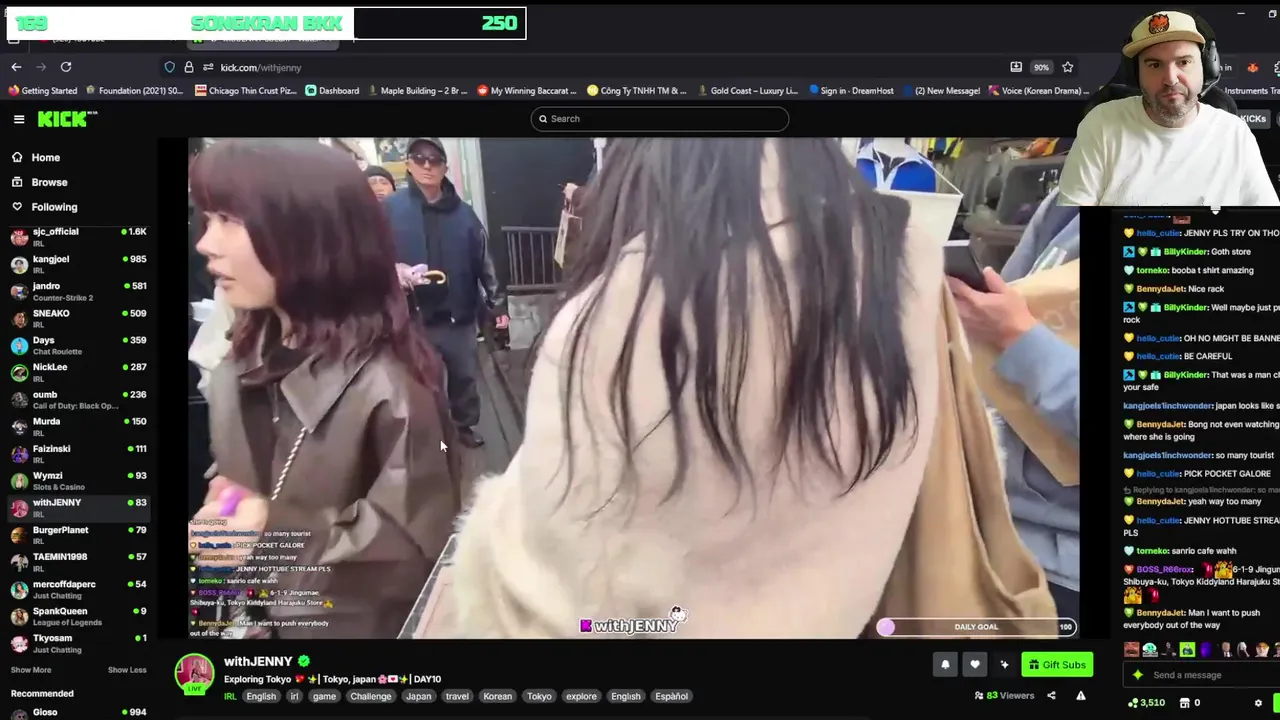Viewport: 1280px width, 720px height.
Task: Collapse the list with Show Less
Action: (127, 670)
